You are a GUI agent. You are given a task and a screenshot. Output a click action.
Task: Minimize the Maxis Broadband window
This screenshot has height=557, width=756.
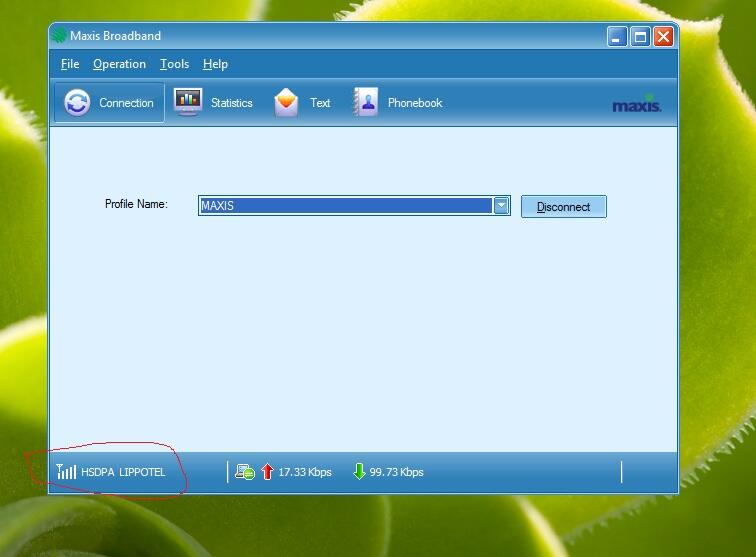pos(617,37)
